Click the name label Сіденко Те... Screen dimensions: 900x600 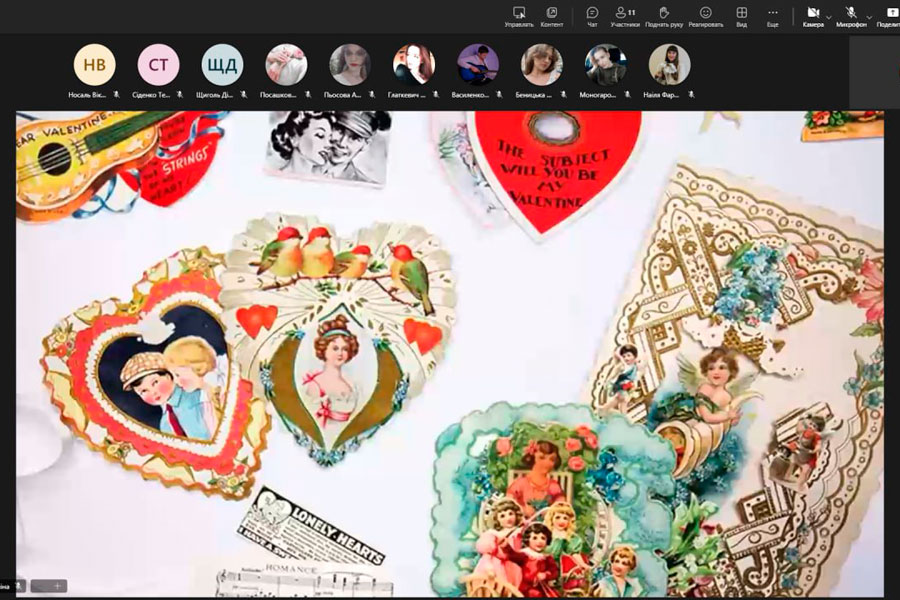[152, 95]
